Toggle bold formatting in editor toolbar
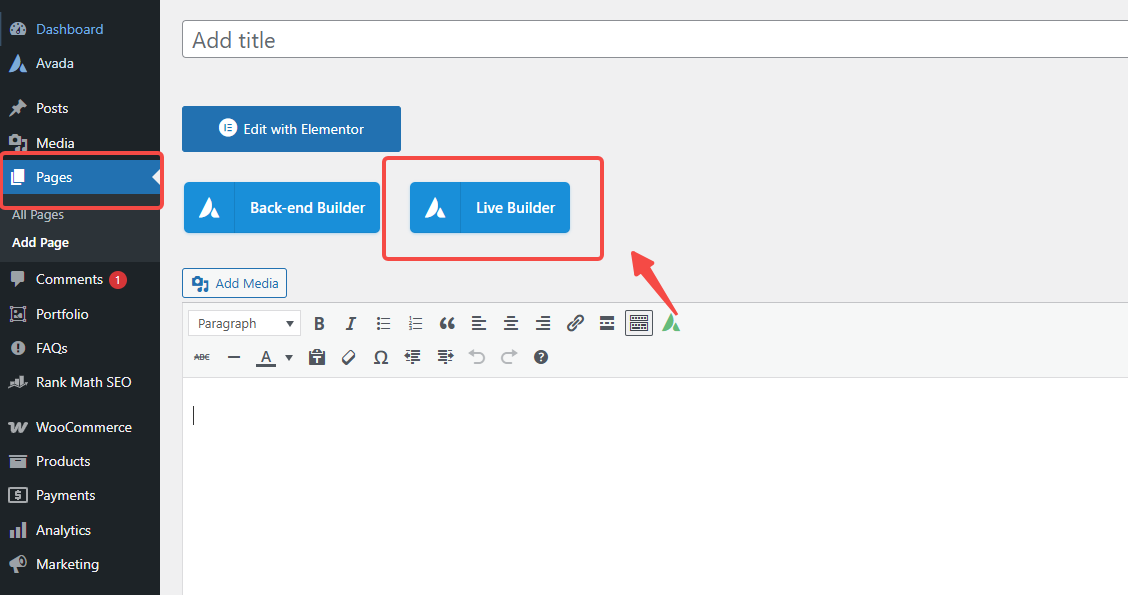Screen dimensions: 1128x595 pyautogui.click(x=320, y=323)
